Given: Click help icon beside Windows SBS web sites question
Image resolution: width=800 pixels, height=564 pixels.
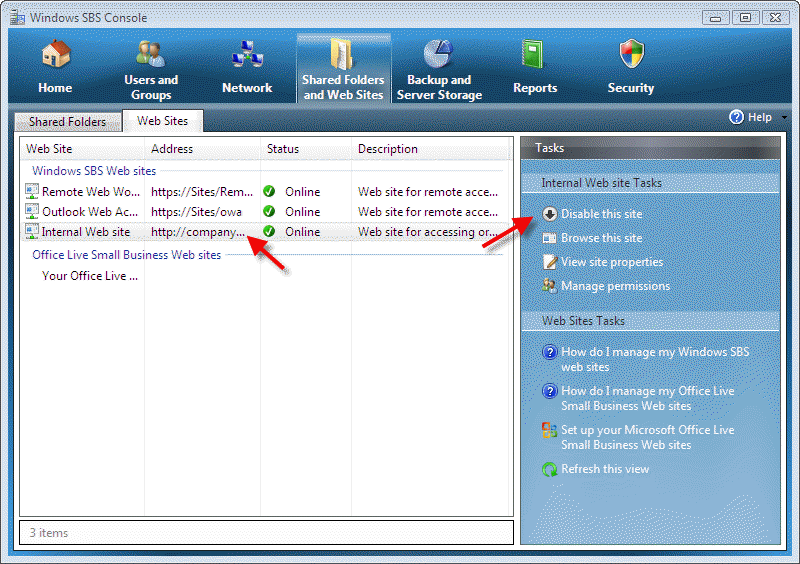Looking at the screenshot, I should pos(549,352).
